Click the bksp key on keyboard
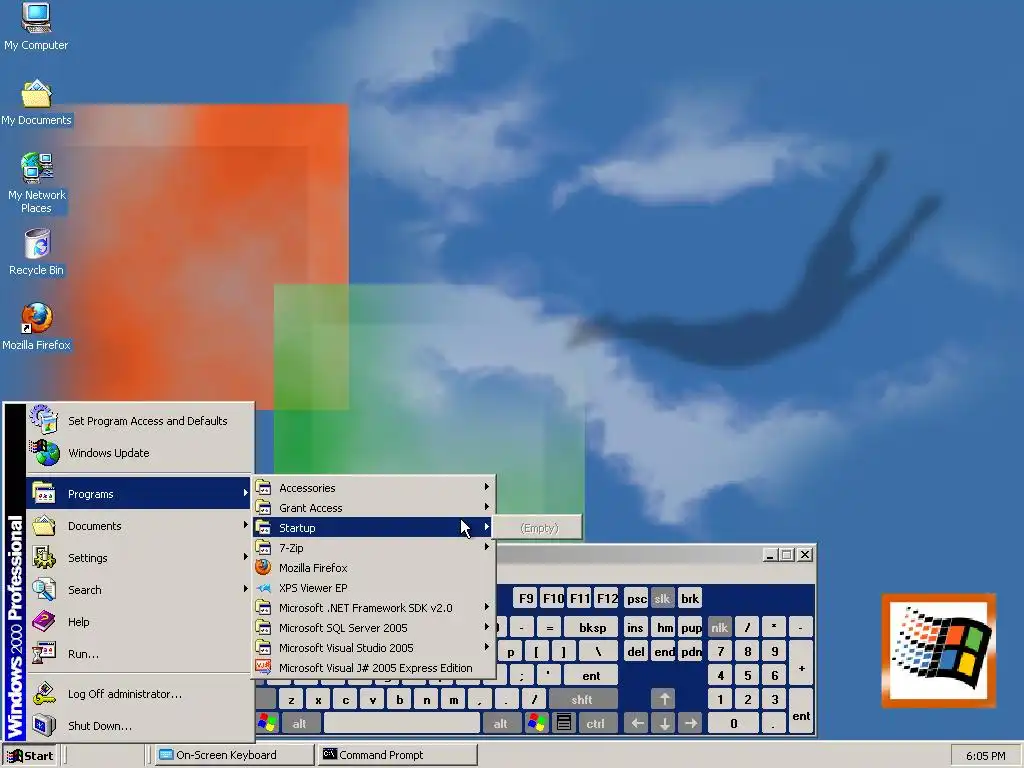 coord(592,628)
